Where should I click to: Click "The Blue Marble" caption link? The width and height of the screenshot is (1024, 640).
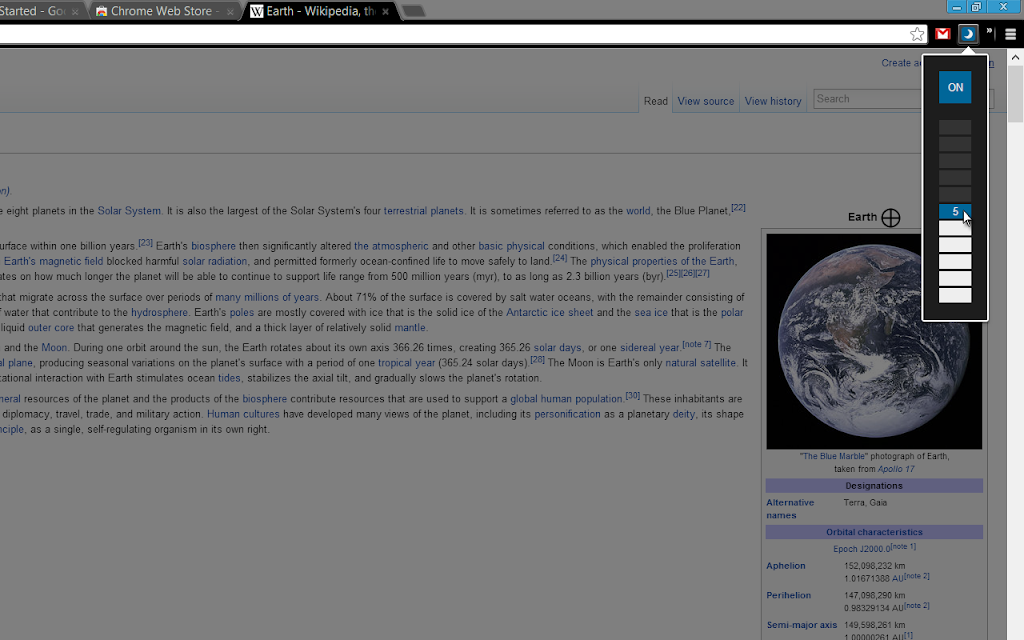point(833,456)
